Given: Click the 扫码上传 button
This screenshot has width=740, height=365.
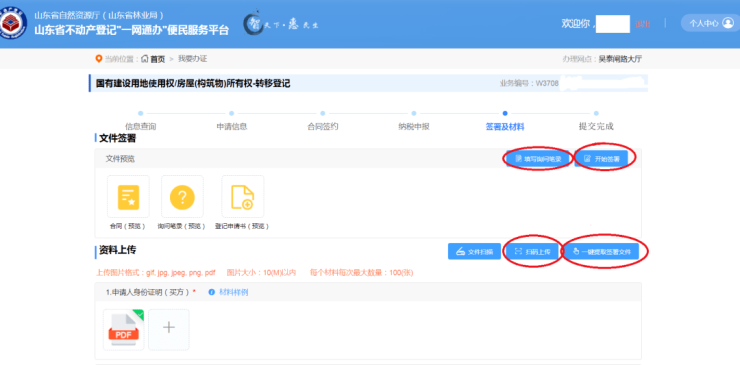Looking at the screenshot, I should (x=533, y=252).
